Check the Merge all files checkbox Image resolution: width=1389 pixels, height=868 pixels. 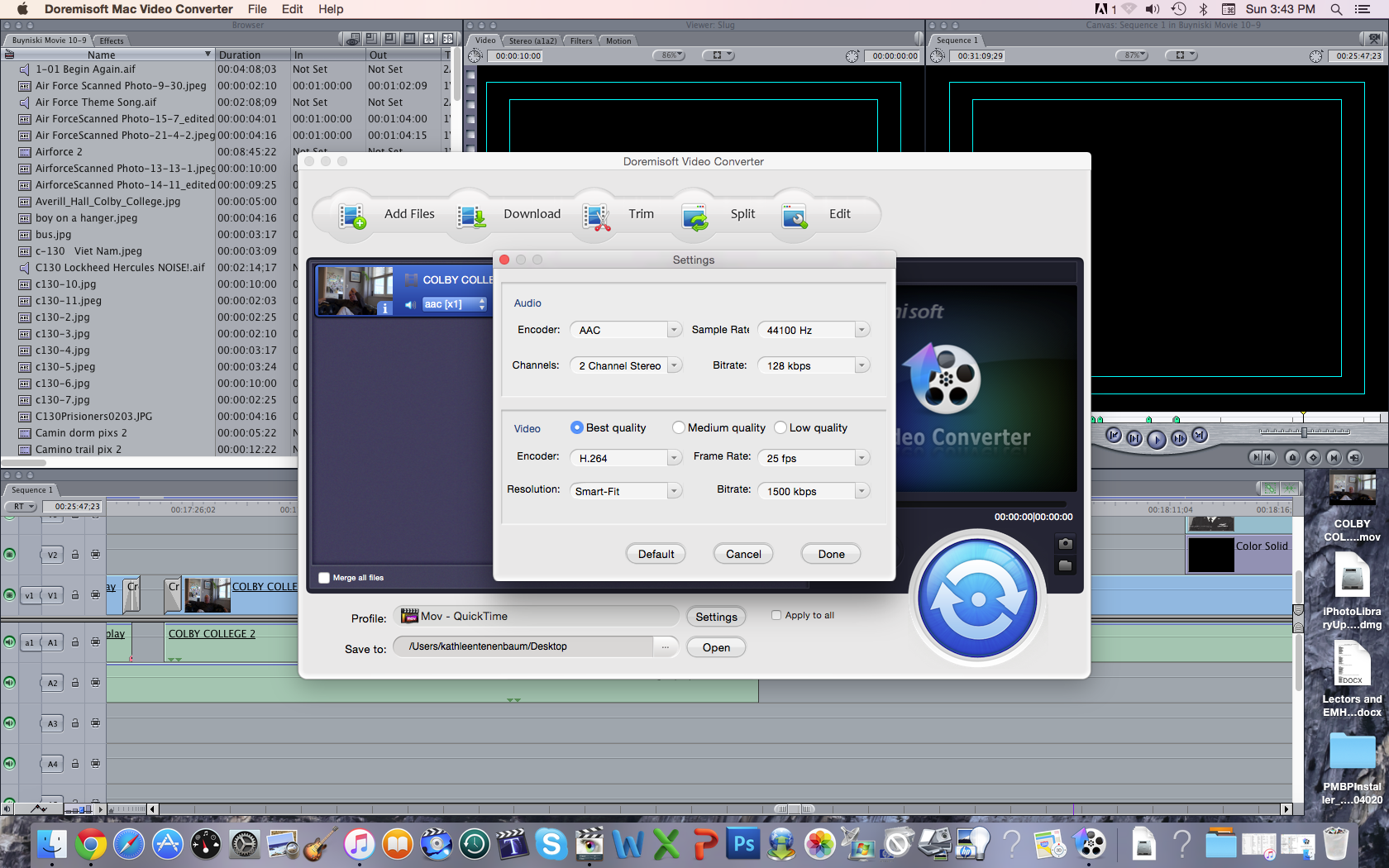324,578
